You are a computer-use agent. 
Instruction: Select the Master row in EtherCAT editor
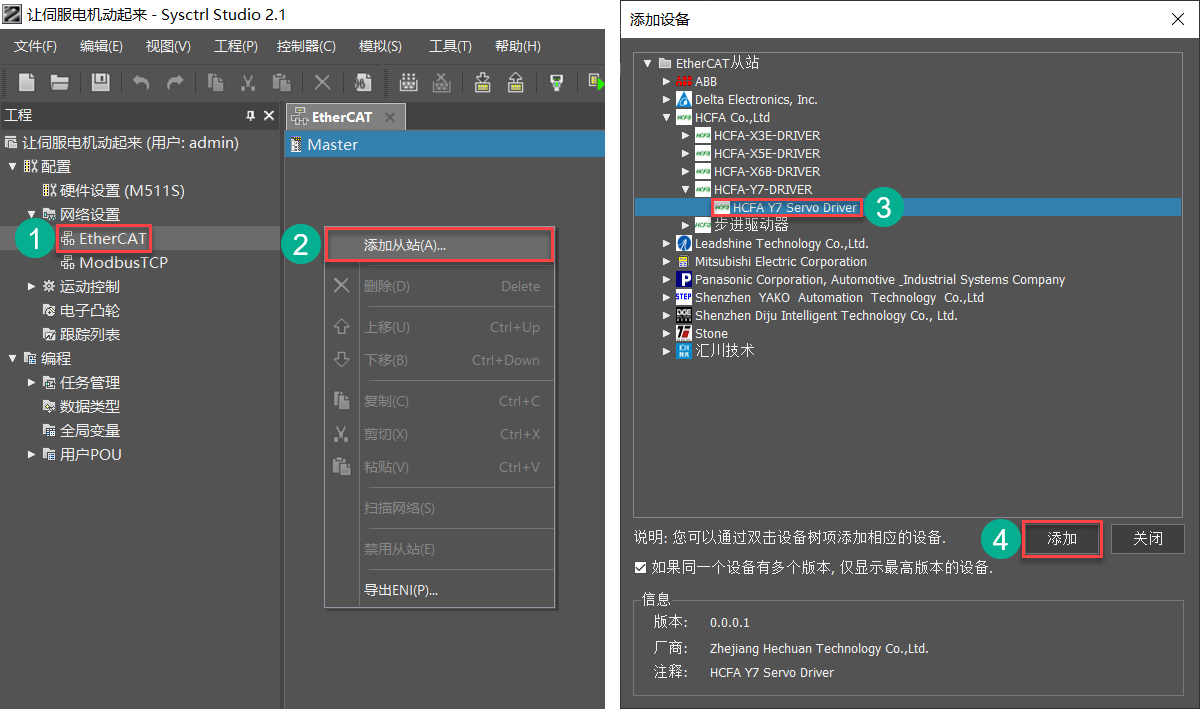pyautogui.click(x=445, y=144)
